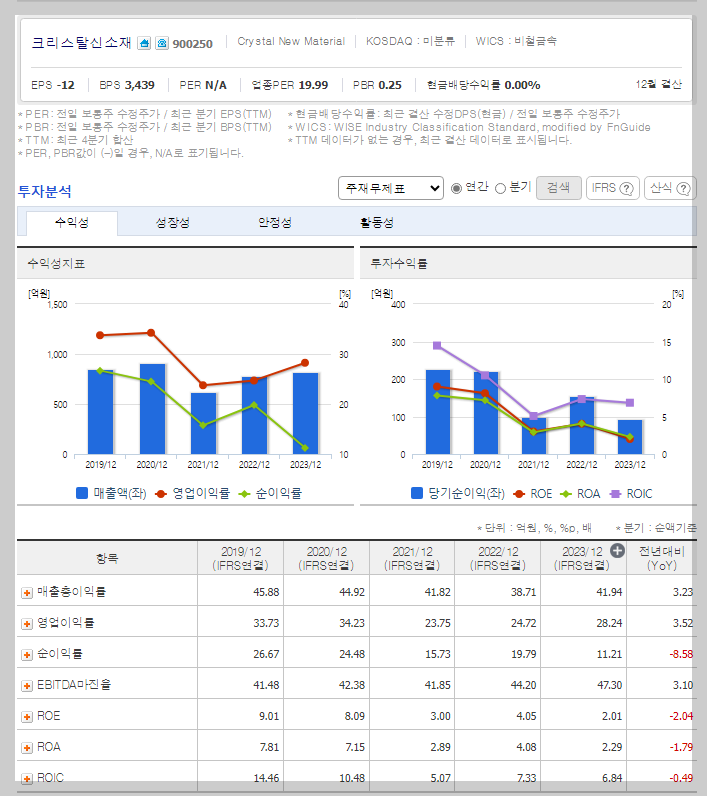The image size is (707, 796).
Task: Click the 영업이익률 2023/12 value 28.24
Action: 609,623
